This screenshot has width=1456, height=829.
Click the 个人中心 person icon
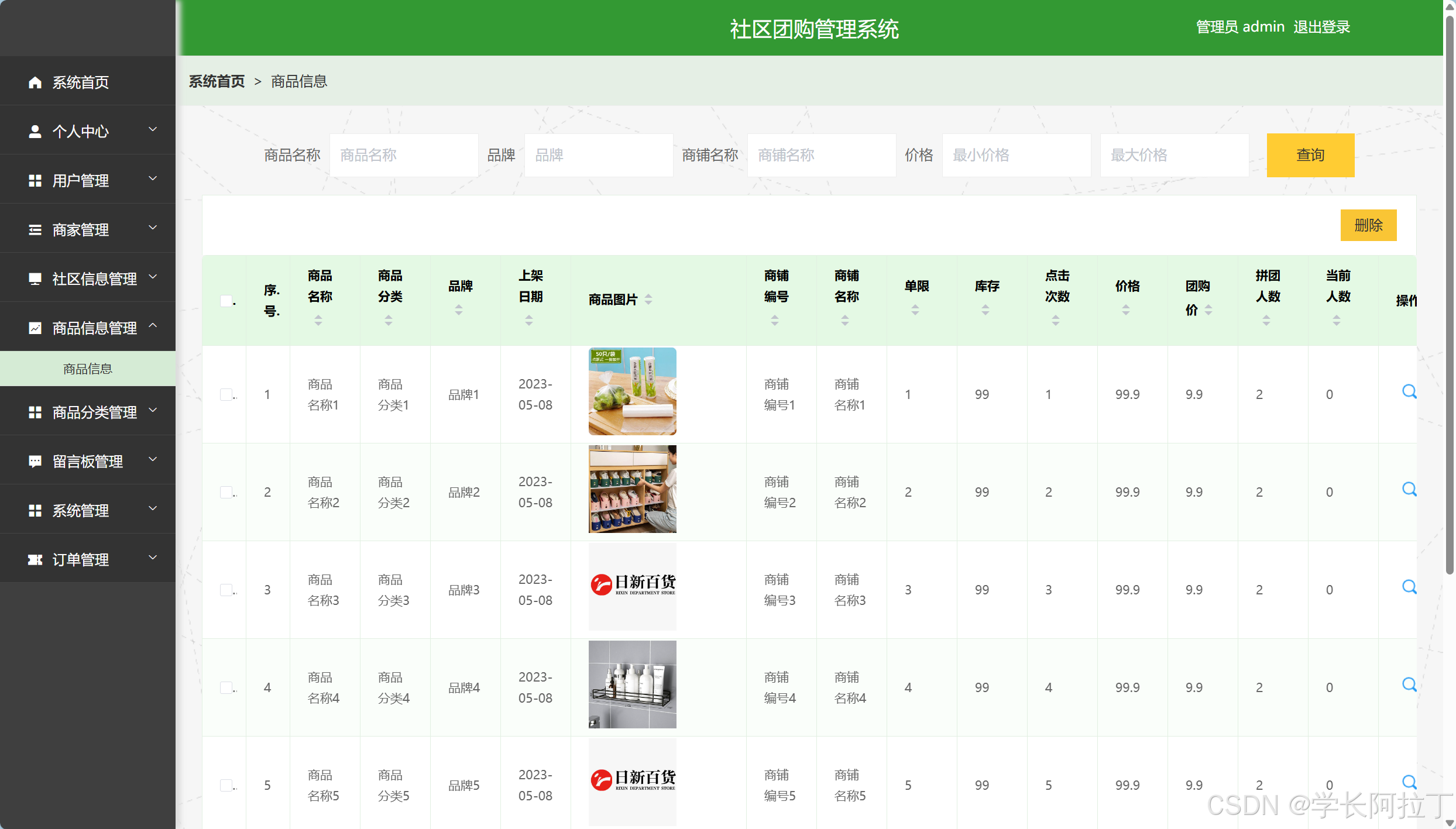[35, 131]
